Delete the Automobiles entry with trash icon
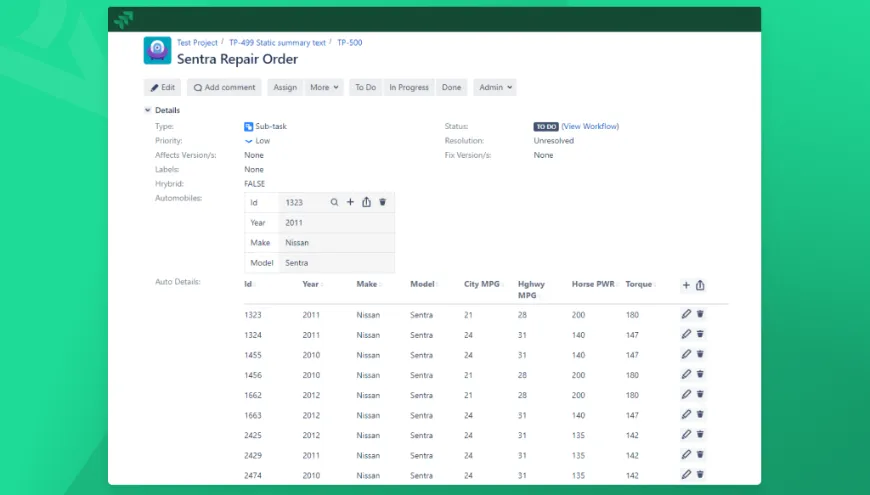870x495 pixels. (x=382, y=202)
